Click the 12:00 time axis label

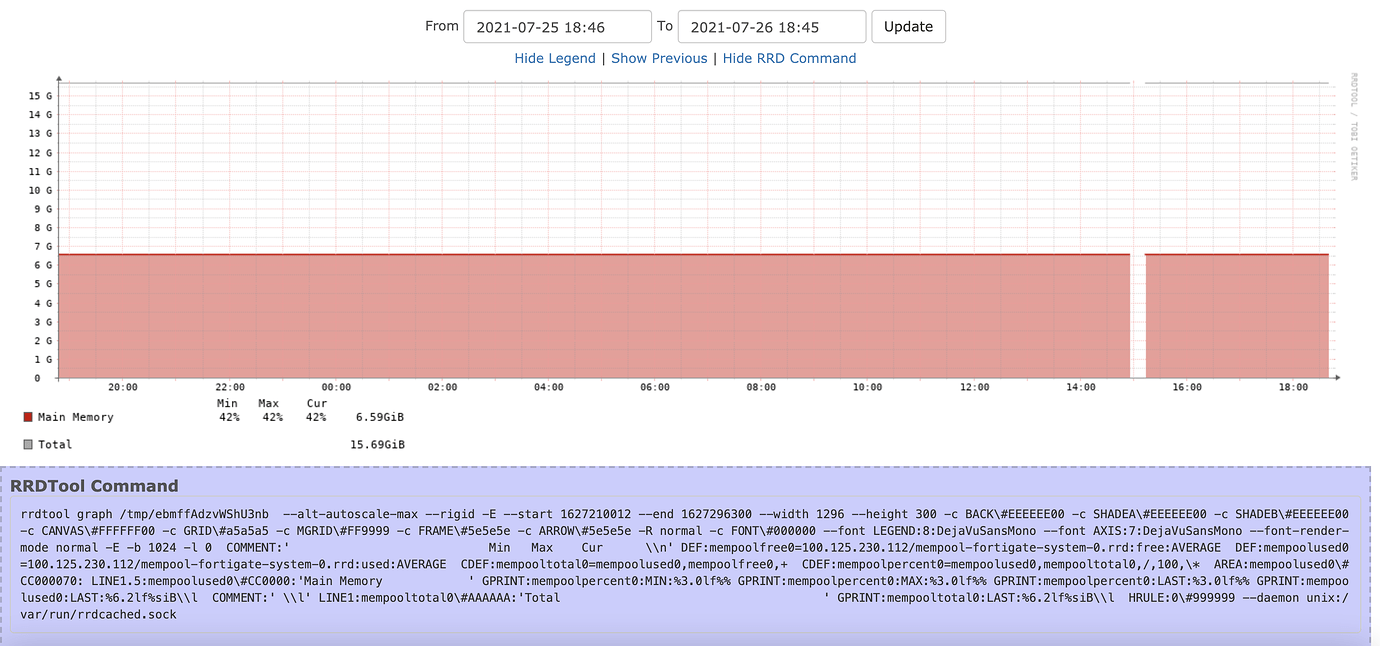974,387
